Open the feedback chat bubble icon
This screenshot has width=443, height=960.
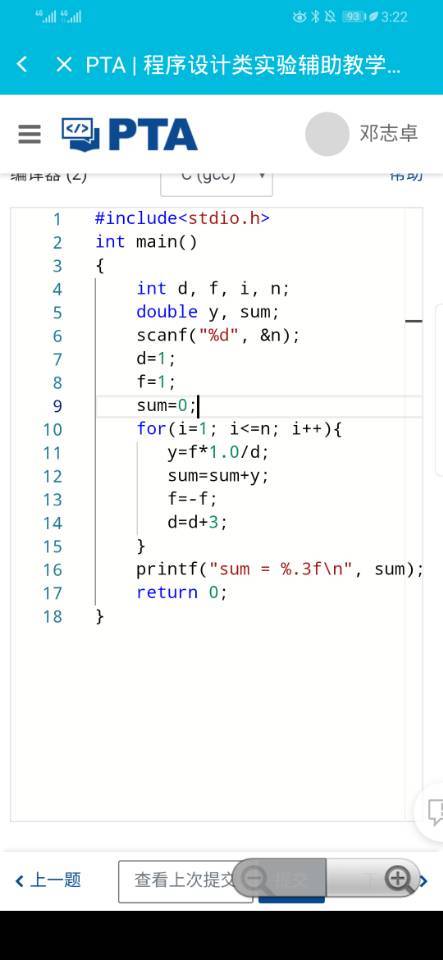click(x=434, y=812)
